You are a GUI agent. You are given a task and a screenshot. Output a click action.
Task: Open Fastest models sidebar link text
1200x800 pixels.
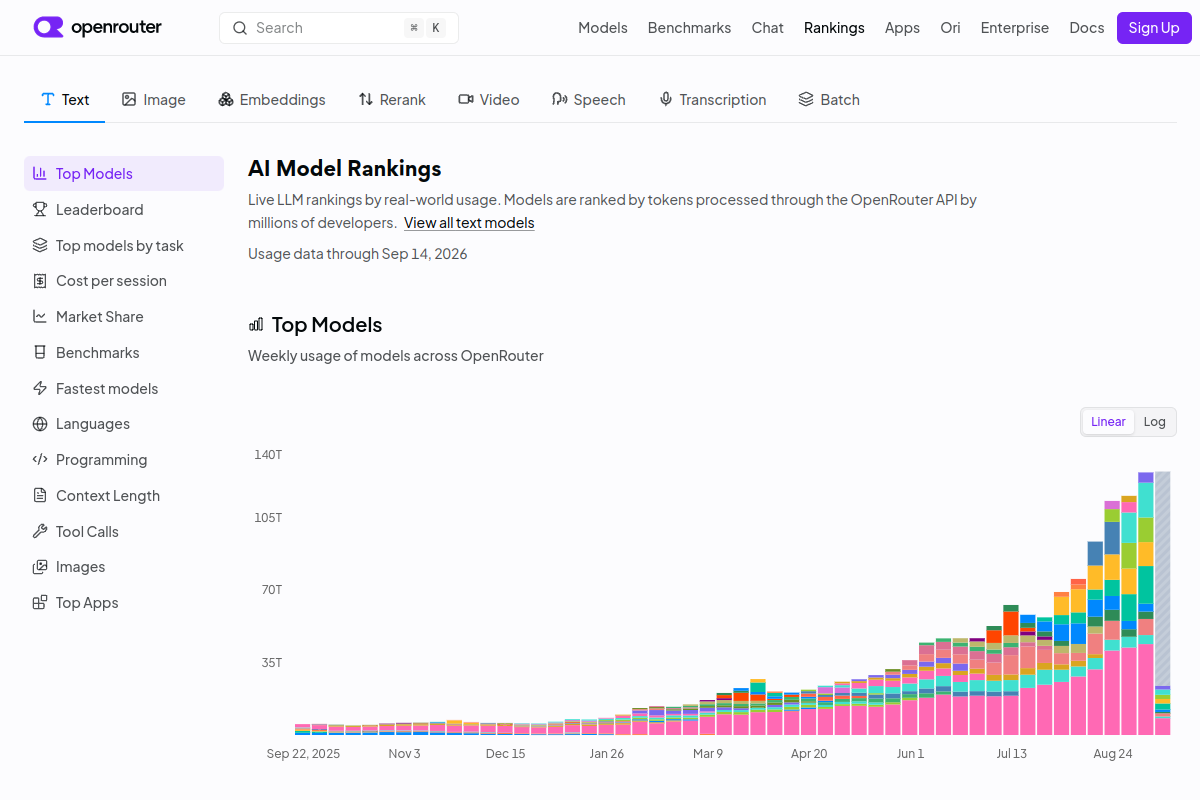107,389
